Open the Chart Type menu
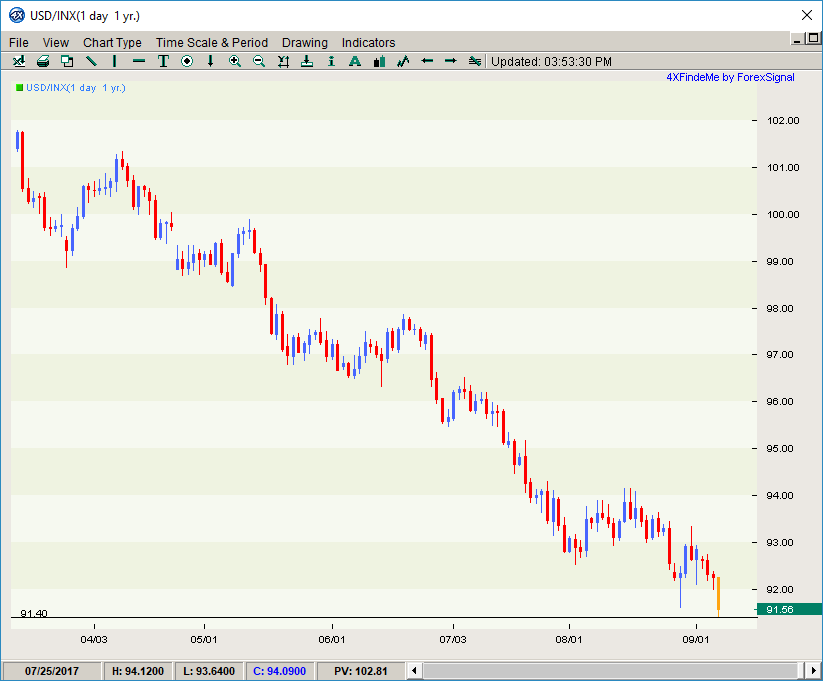The image size is (823, 681). tap(112, 43)
